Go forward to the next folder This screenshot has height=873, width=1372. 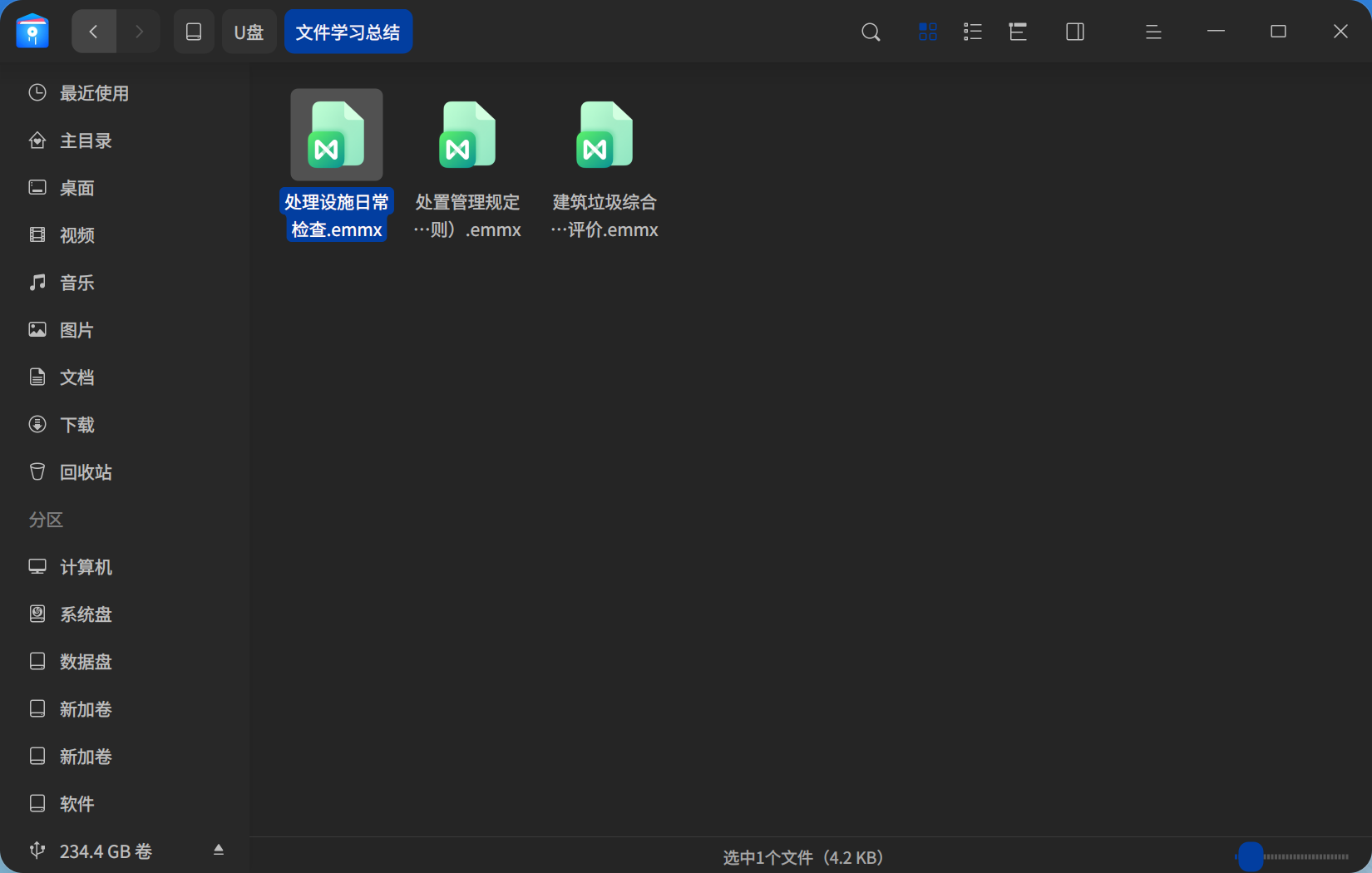point(139,32)
